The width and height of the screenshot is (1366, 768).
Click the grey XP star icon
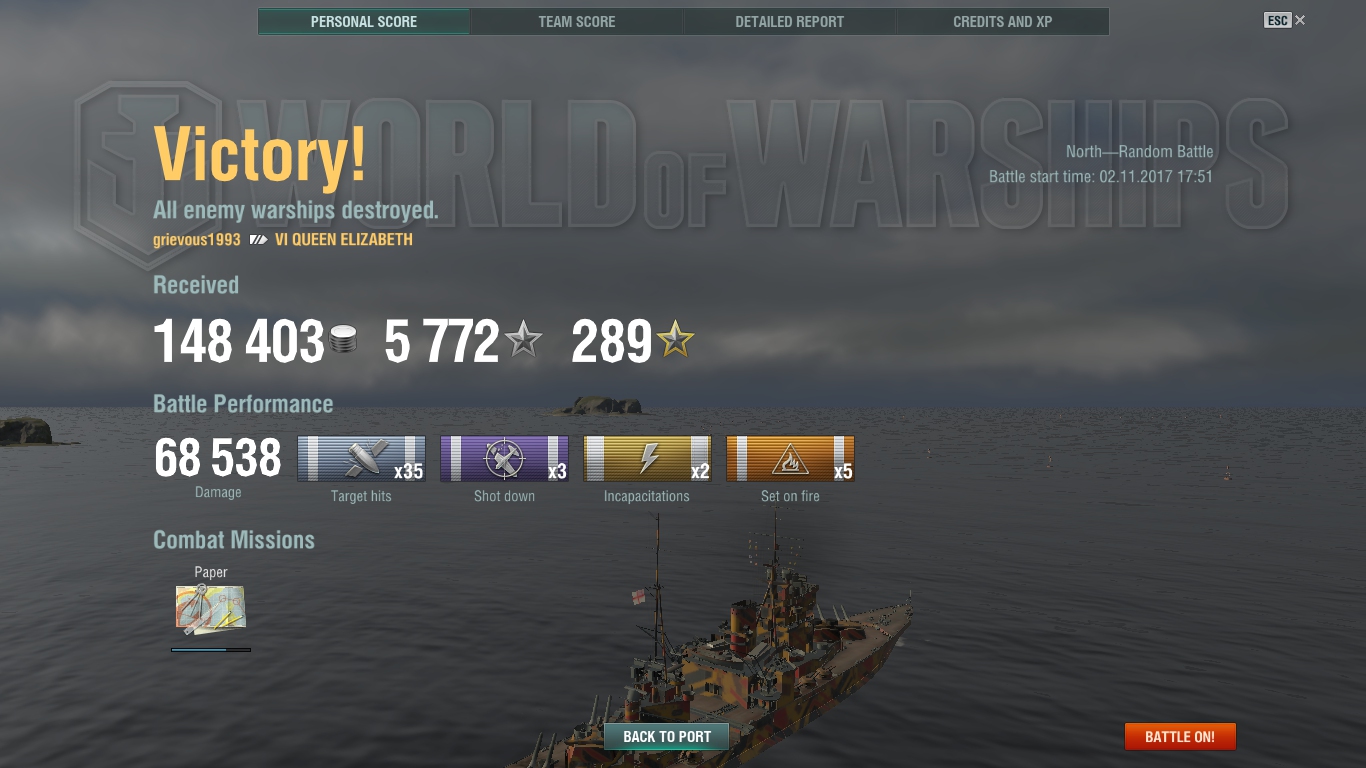coord(523,340)
